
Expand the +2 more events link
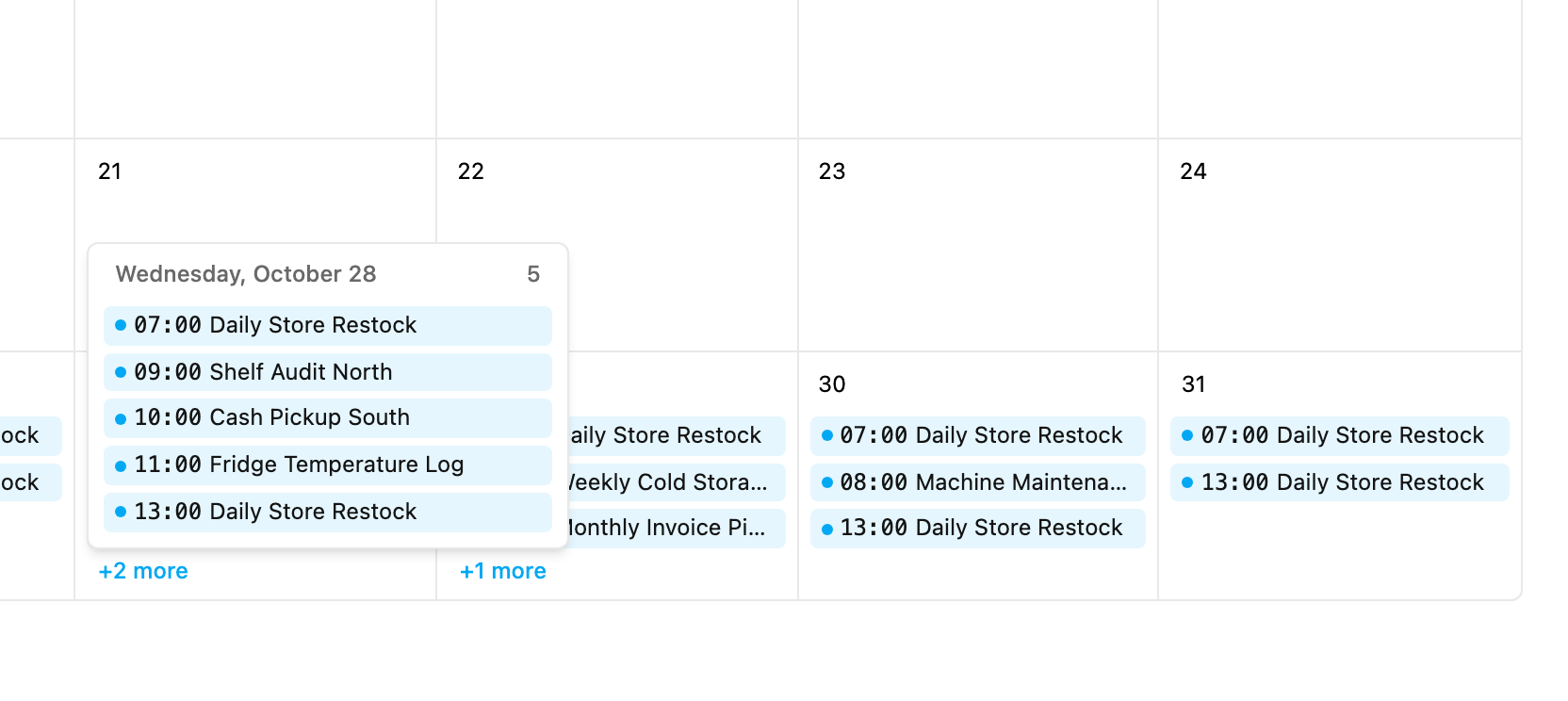(x=143, y=571)
